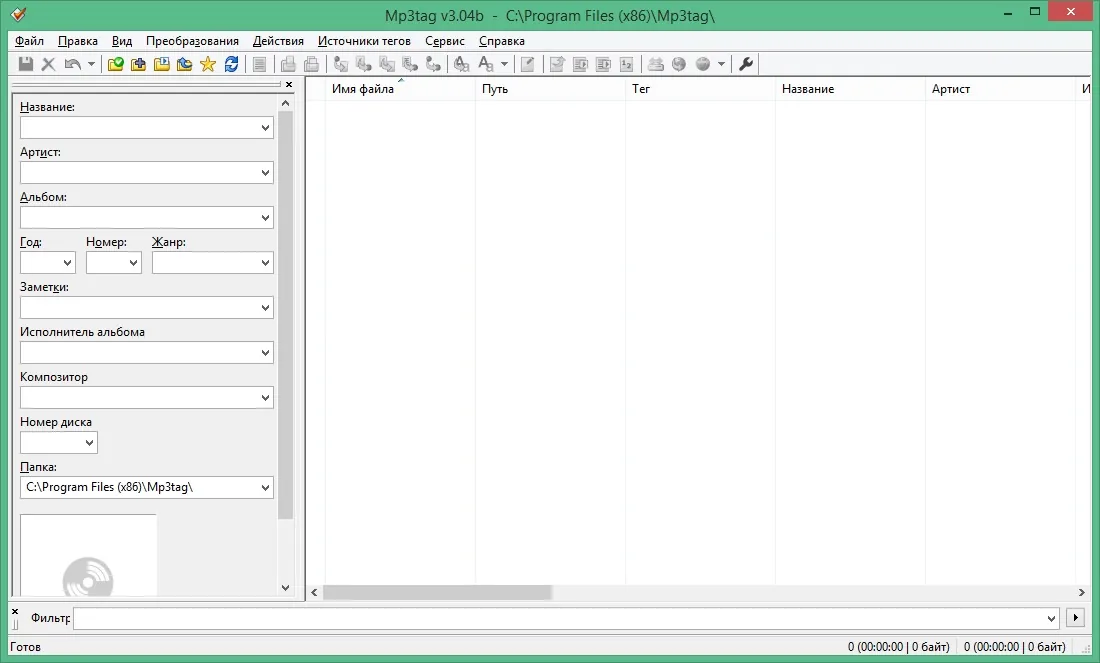Expand the Жанр dropdown
The image size is (1100, 663).
coord(265,263)
